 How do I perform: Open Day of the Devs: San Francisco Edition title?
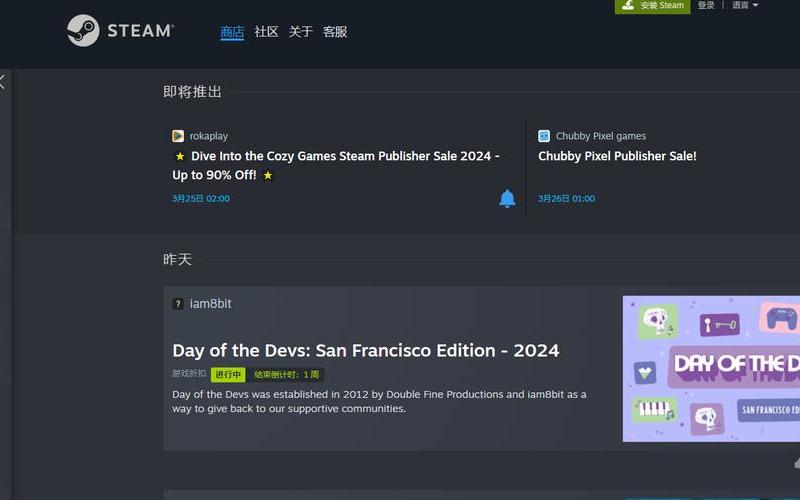coord(366,351)
